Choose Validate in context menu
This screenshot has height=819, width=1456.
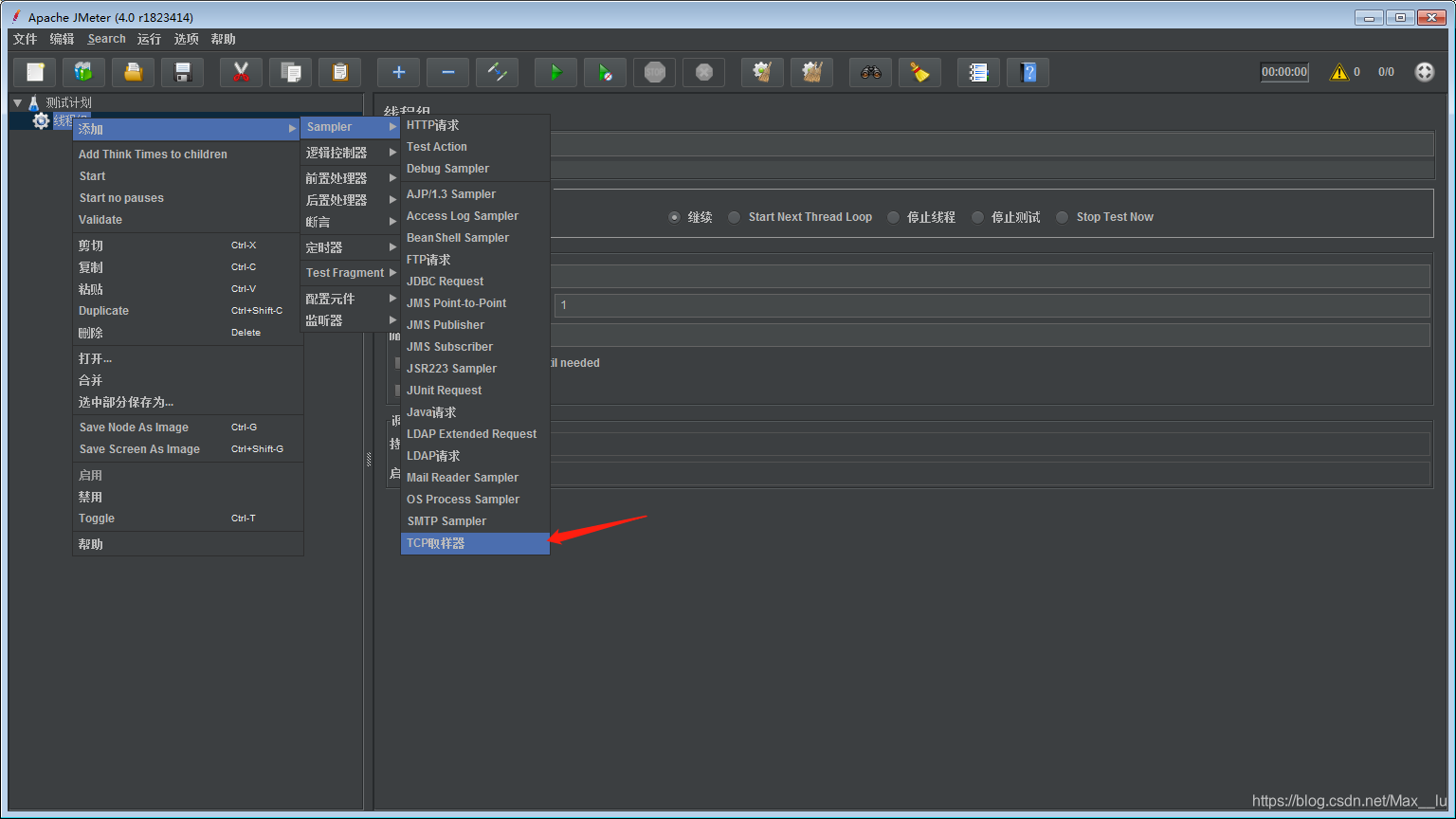pyautogui.click(x=188, y=220)
